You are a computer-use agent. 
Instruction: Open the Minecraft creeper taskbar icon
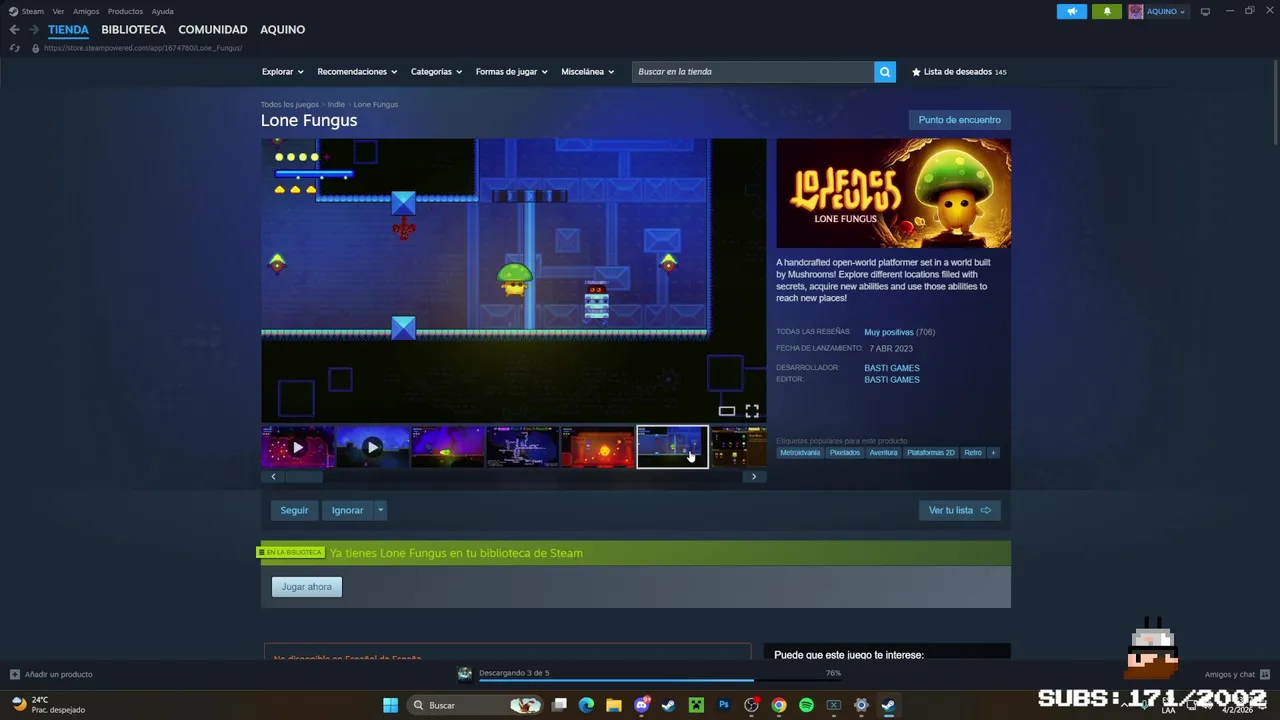click(696, 705)
